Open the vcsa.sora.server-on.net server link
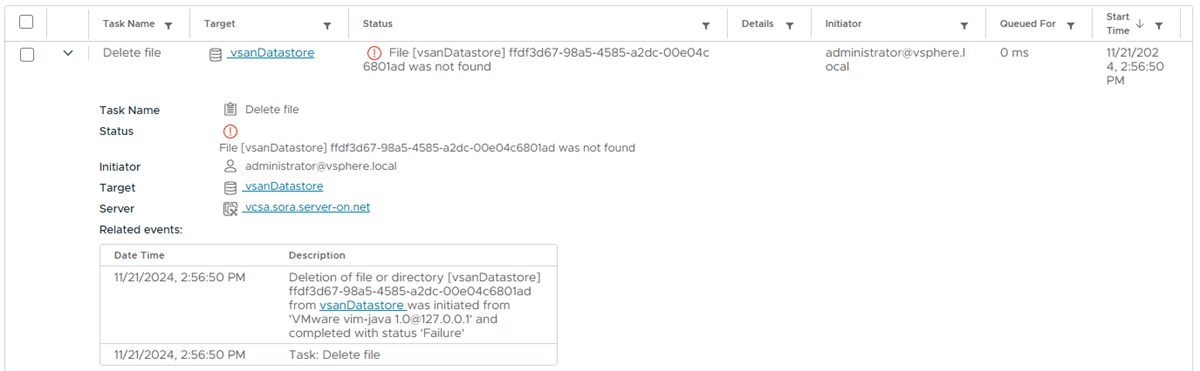This screenshot has width=1200, height=371. [306, 208]
